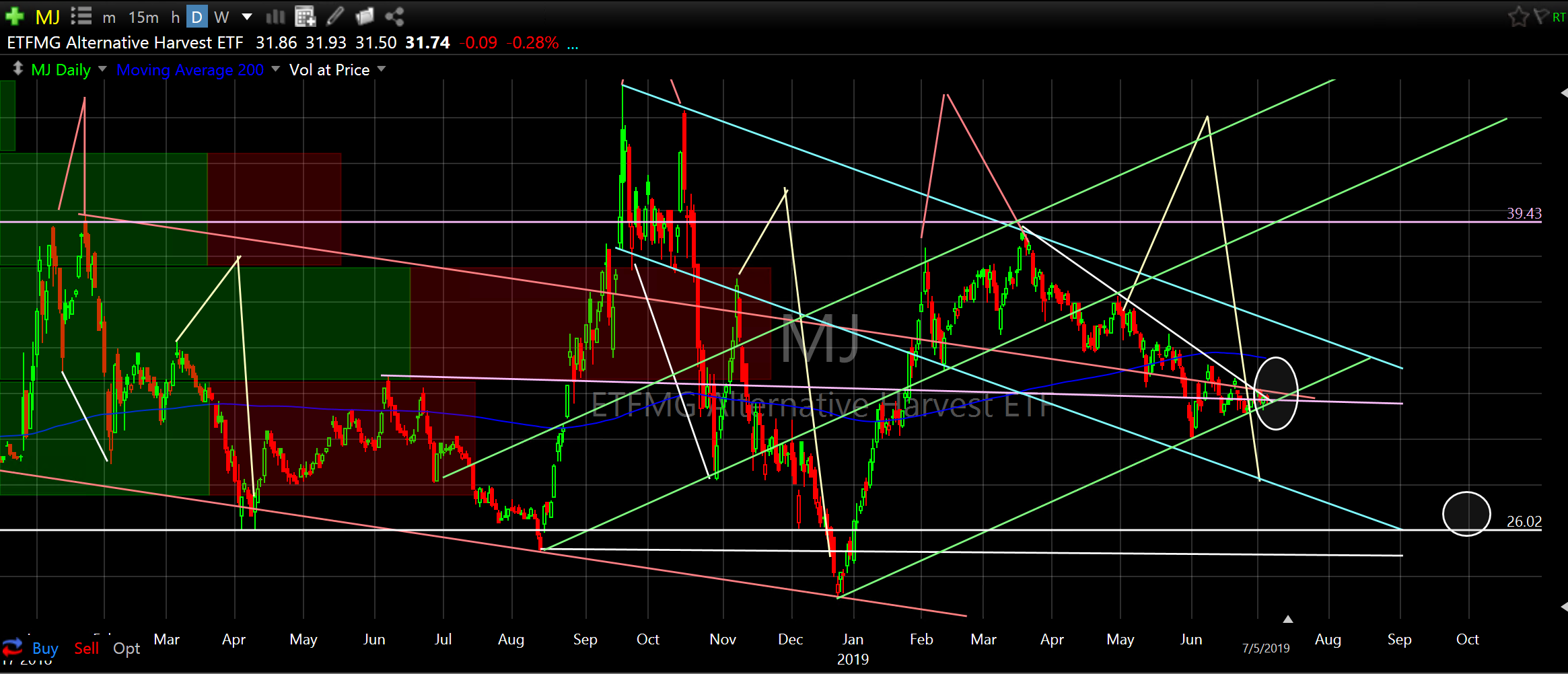Image resolution: width=1568 pixels, height=674 pixels.
Task: Click the red Sell button
Action: (x=86, y=648)
